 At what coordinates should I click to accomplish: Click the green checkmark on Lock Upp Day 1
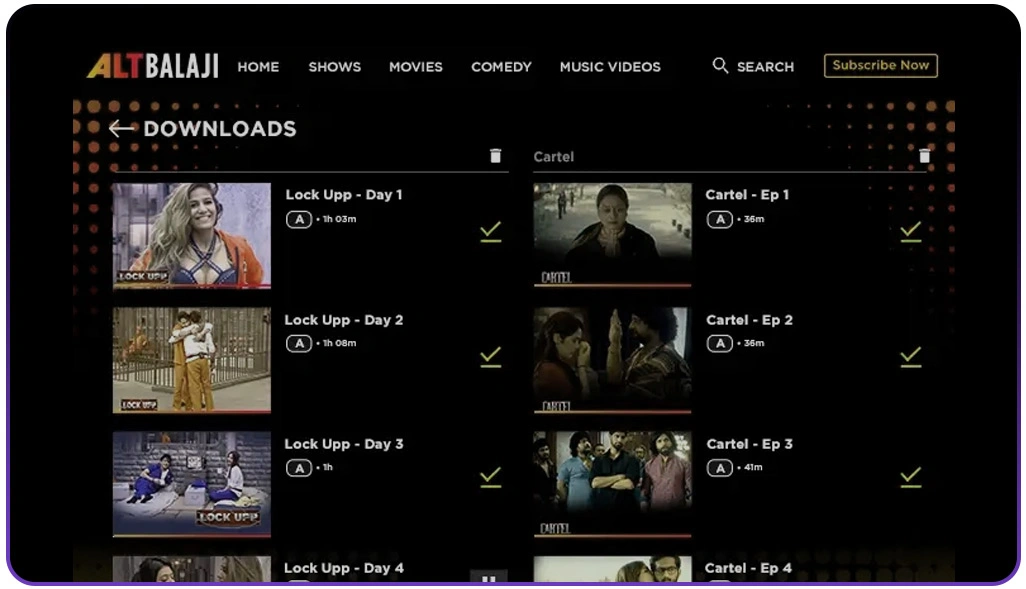(490, 231)
